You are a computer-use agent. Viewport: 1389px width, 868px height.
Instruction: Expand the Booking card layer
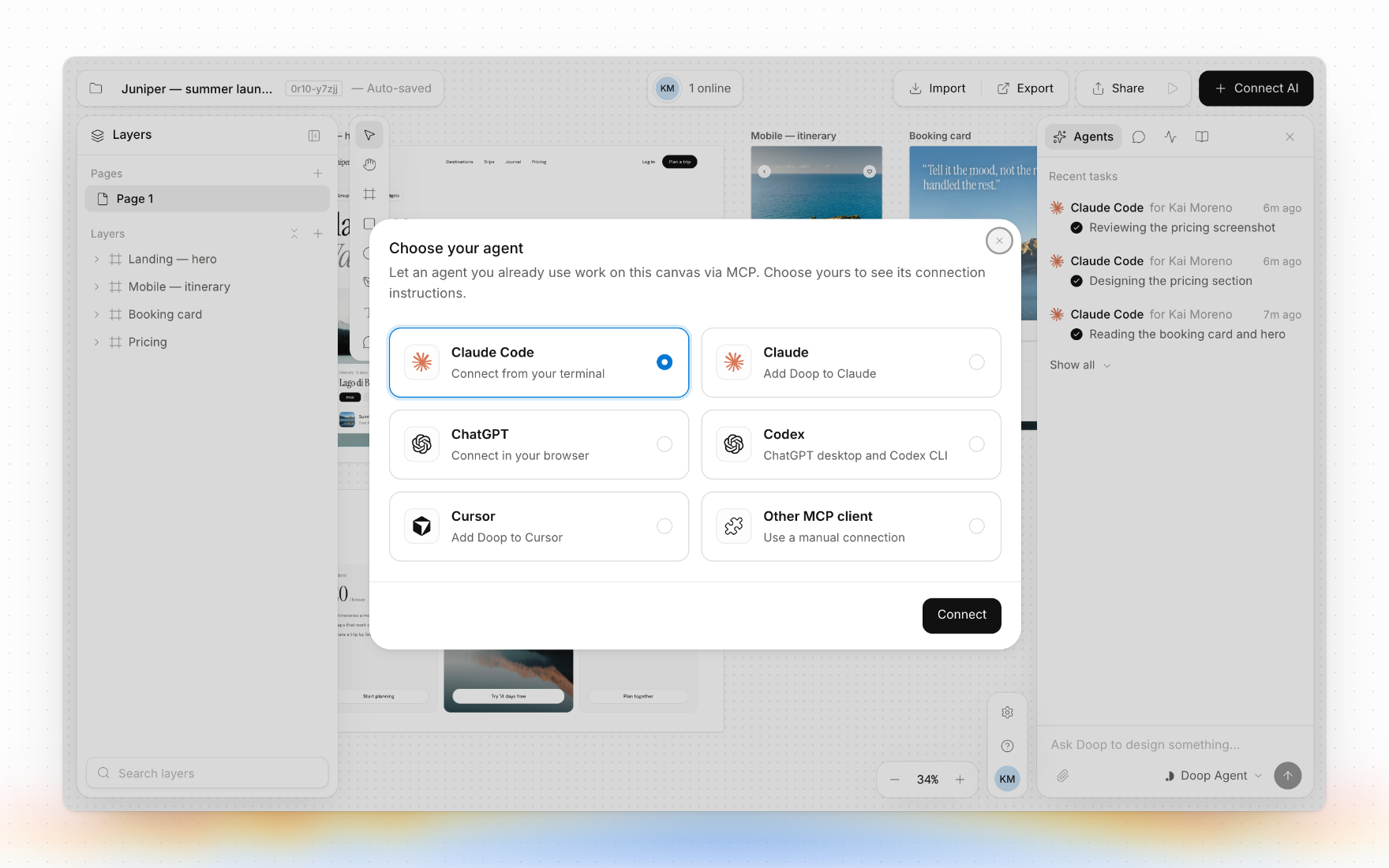point(97,314)
